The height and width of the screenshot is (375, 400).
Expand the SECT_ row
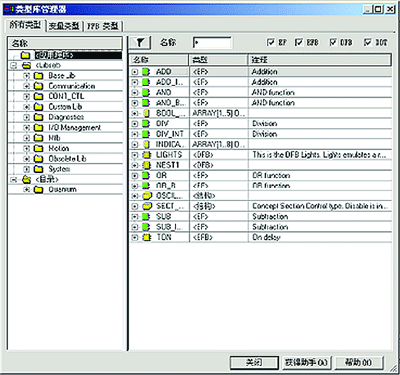(x=135, y=206)
